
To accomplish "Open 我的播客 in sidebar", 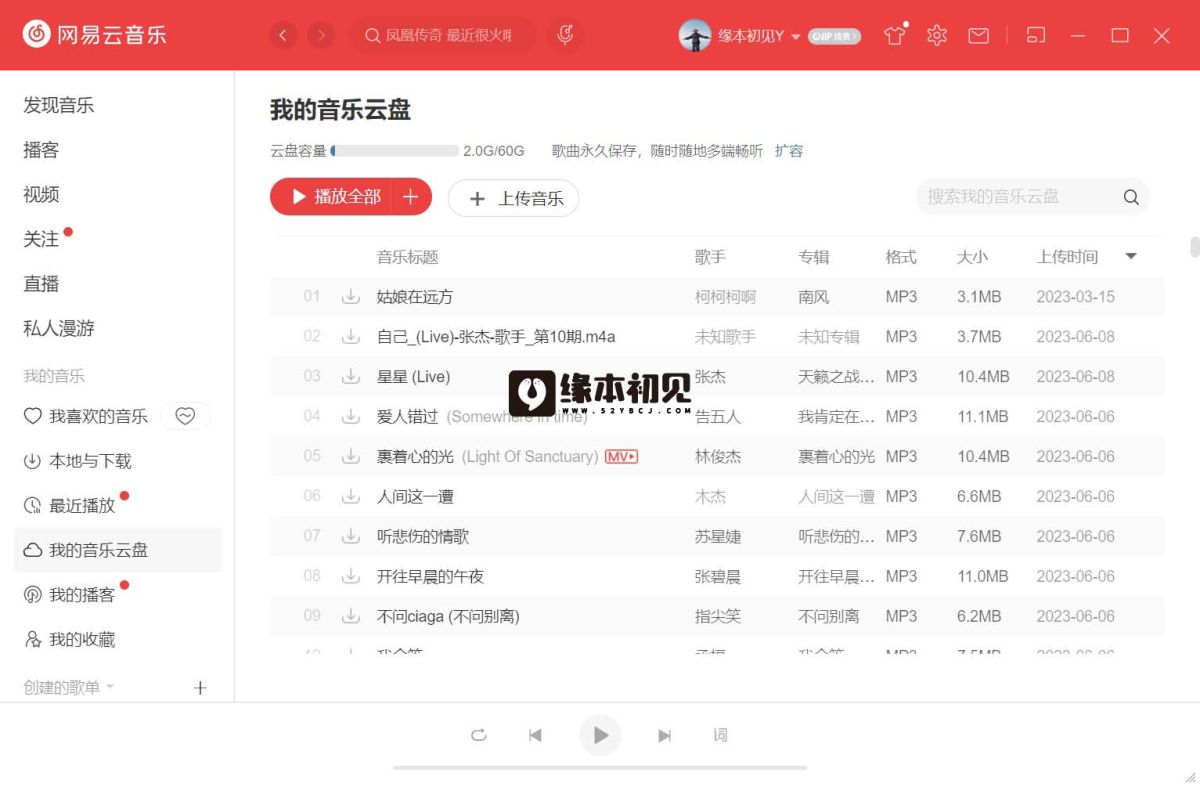I will (x=70, y=595).
